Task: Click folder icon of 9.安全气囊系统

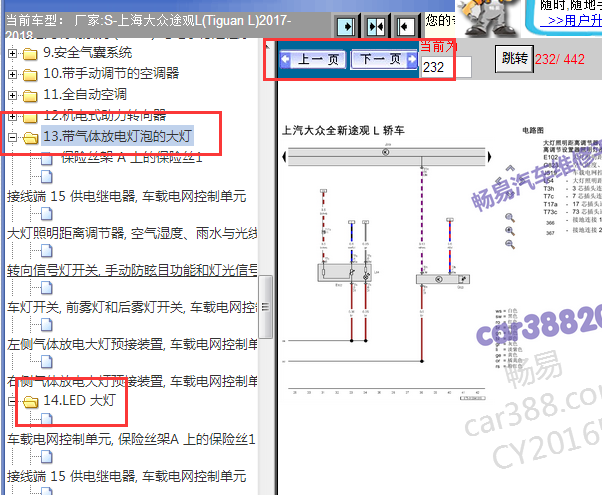Action: (30, 54)
